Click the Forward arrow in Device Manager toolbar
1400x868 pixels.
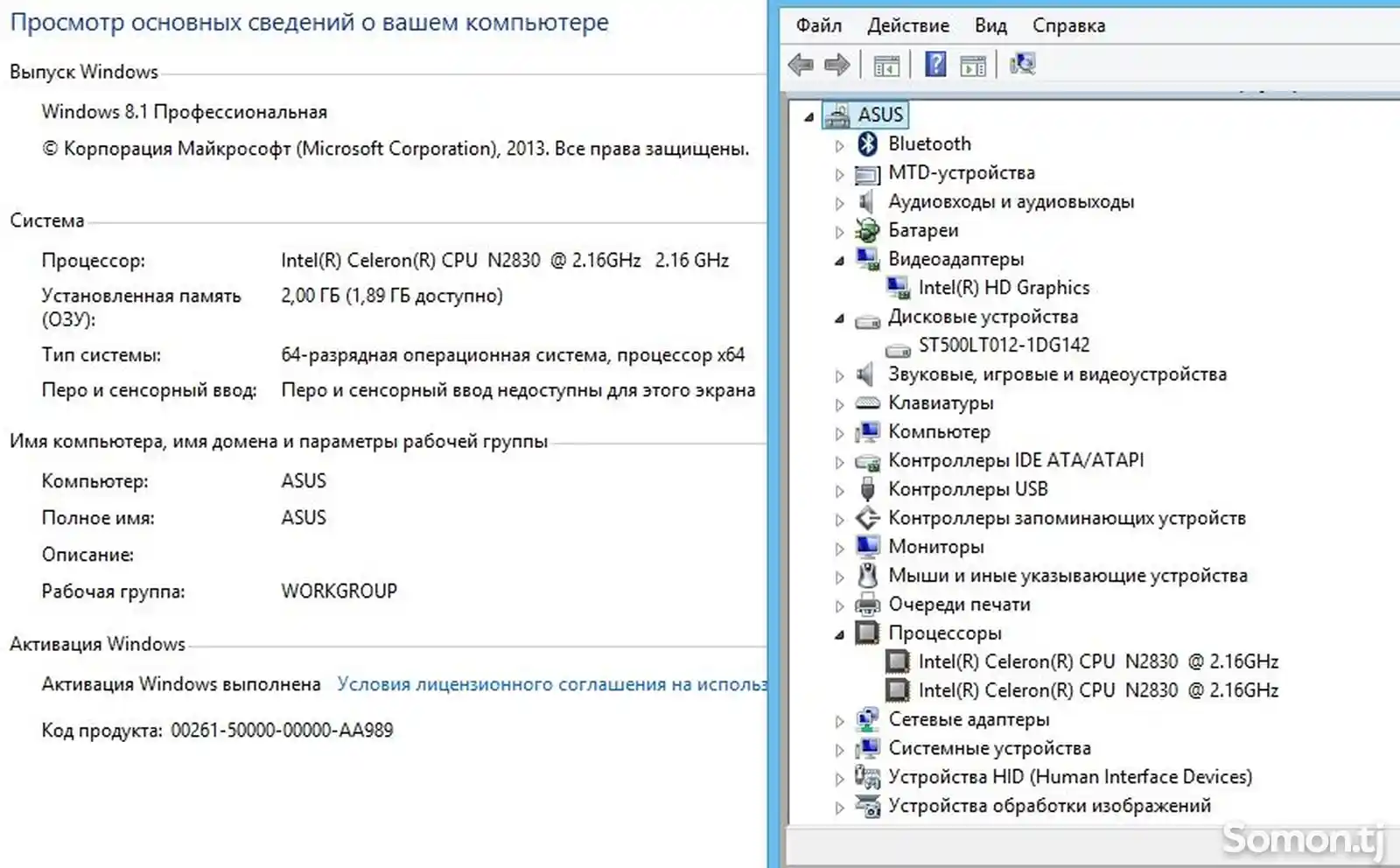[x=837, y=65]
